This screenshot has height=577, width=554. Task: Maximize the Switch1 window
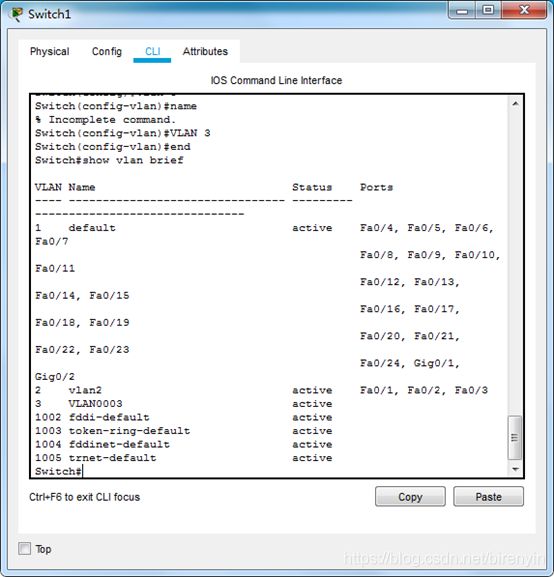[488, 10]
